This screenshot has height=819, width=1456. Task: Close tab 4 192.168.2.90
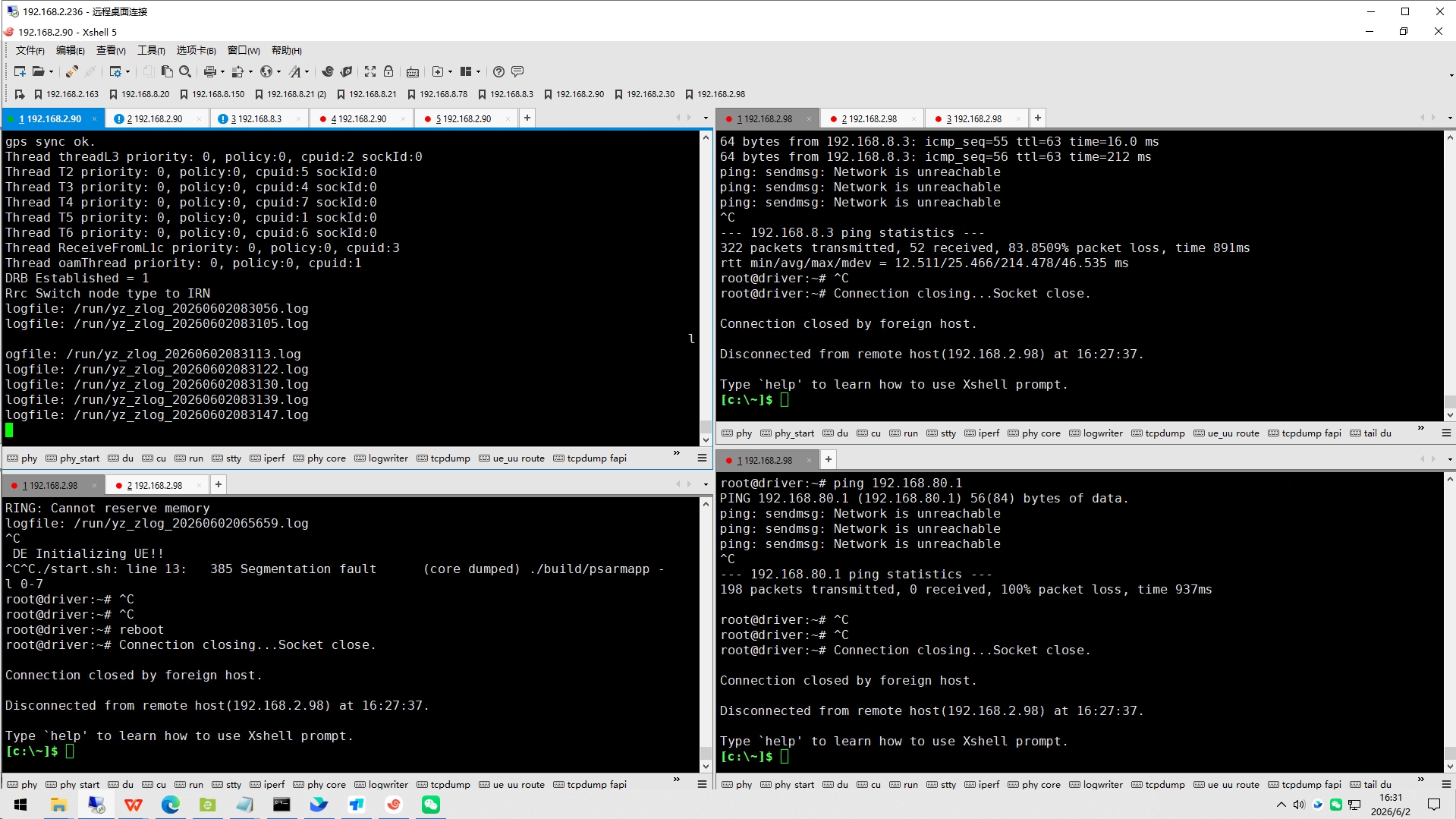[404, 118]
